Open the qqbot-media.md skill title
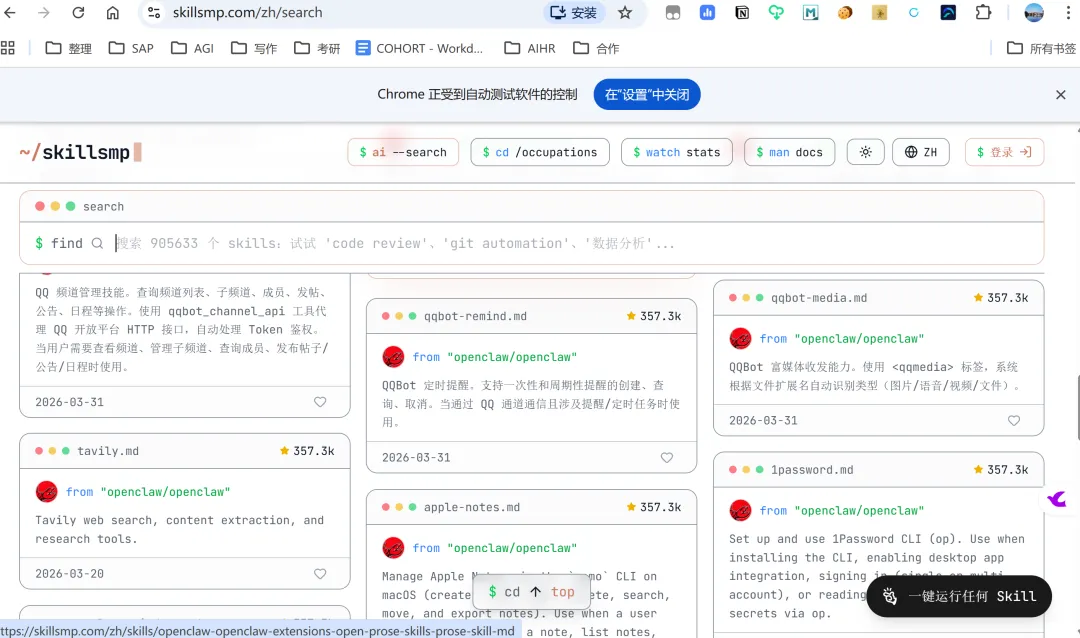This screenshot has height=638, width=1080. [x=819, y=298]
